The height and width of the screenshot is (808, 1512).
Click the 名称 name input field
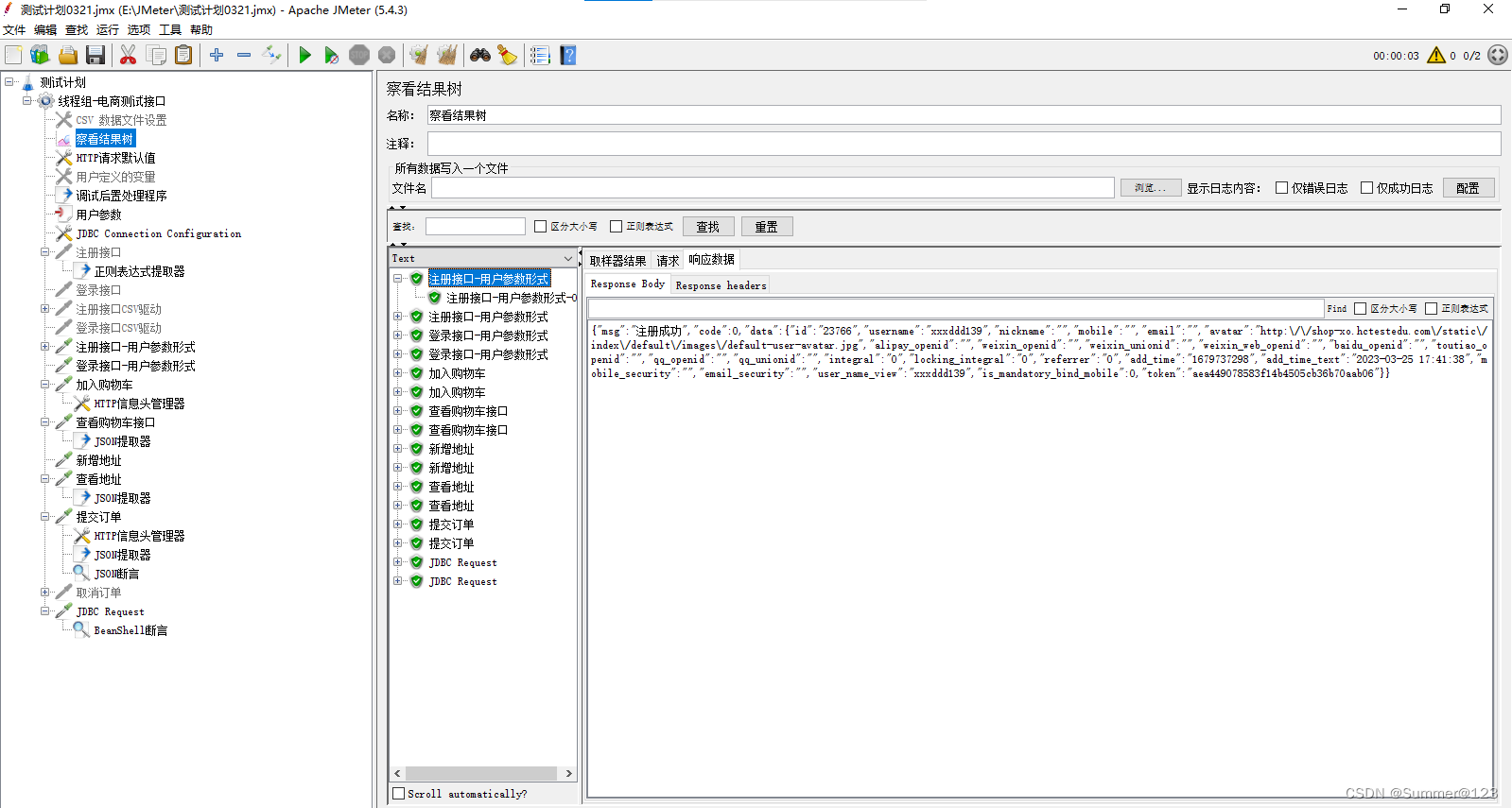click(x=964, y=115)
